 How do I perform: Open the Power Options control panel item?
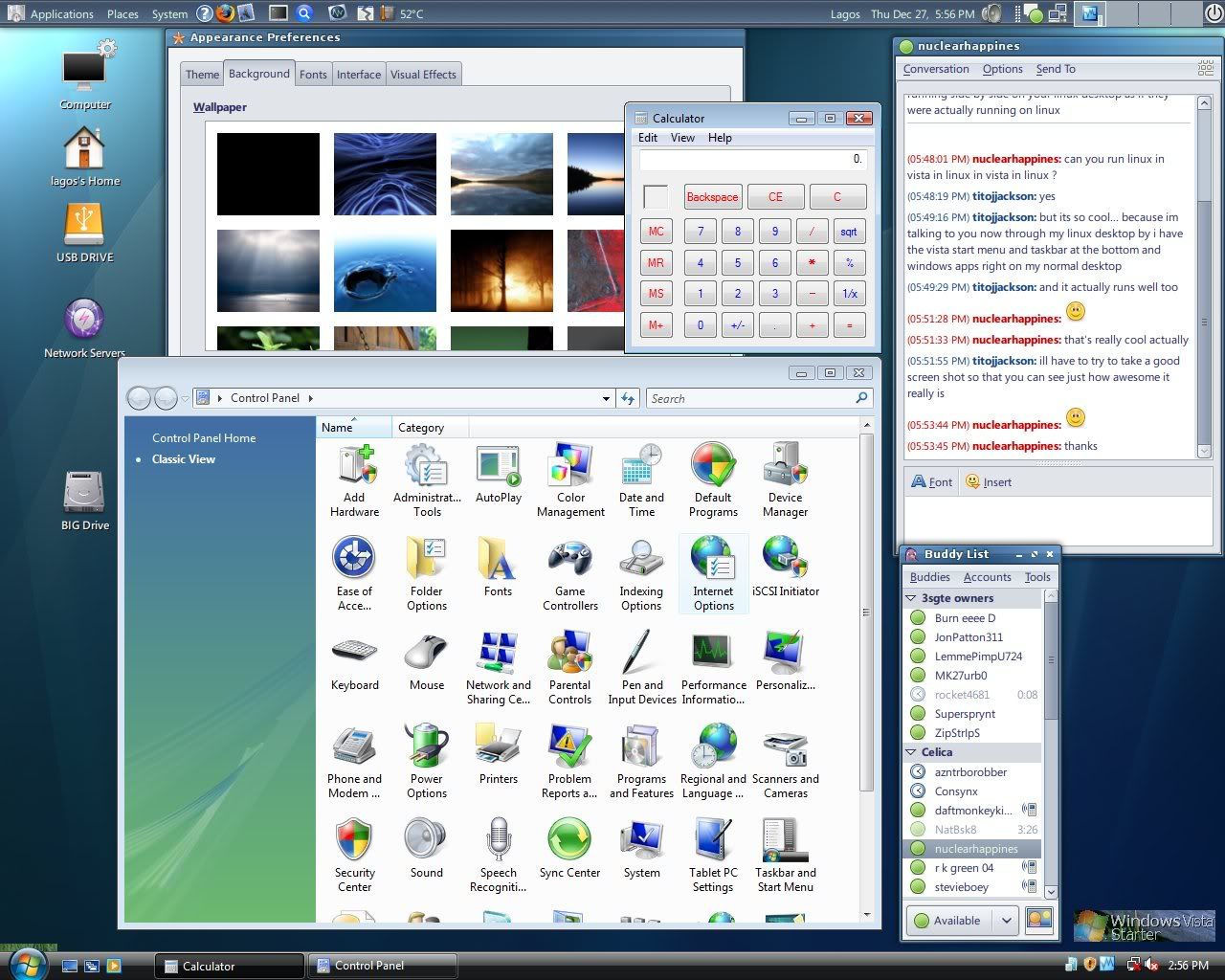click(x=426, y=761)
